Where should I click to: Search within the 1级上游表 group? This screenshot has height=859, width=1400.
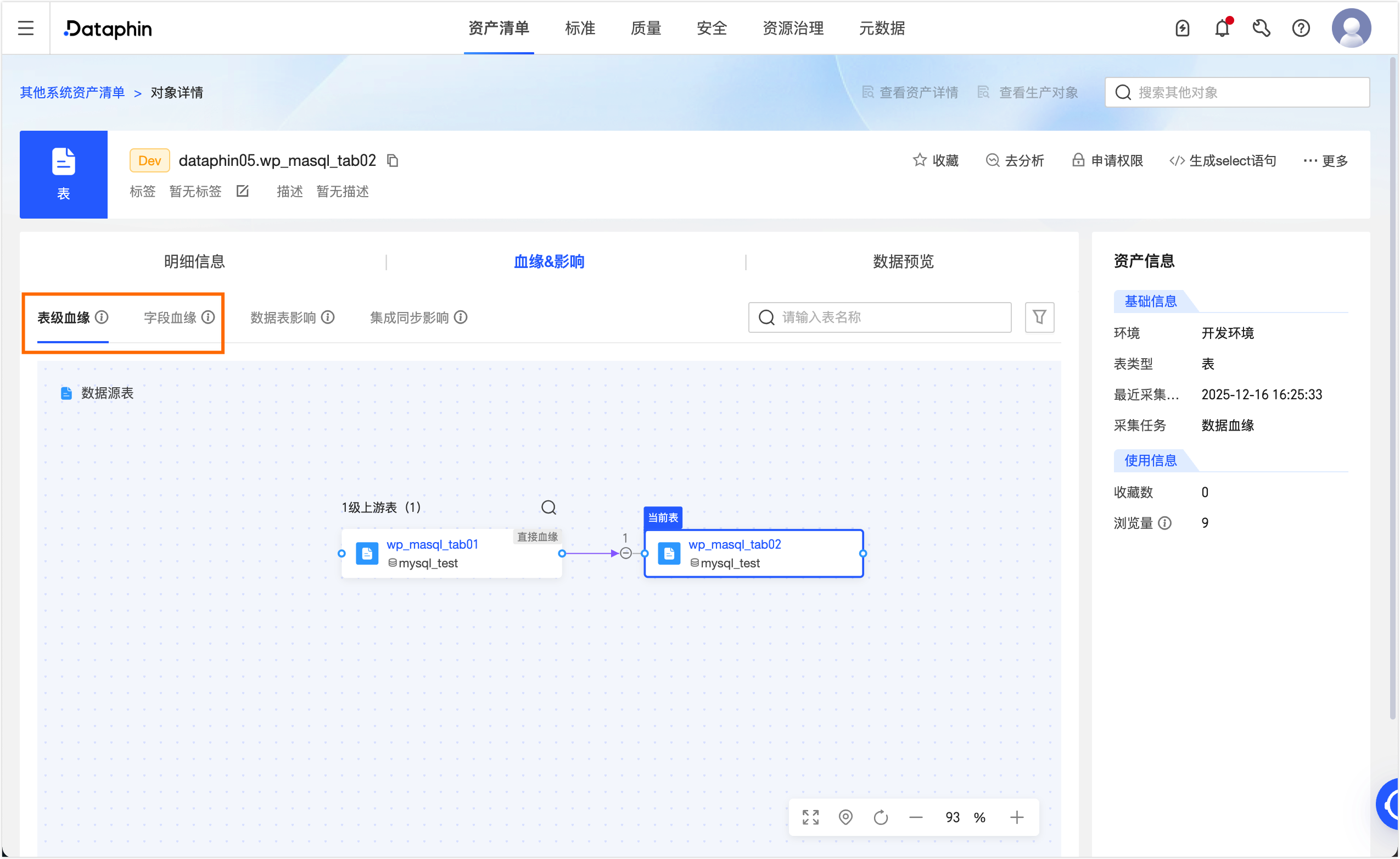548,507
